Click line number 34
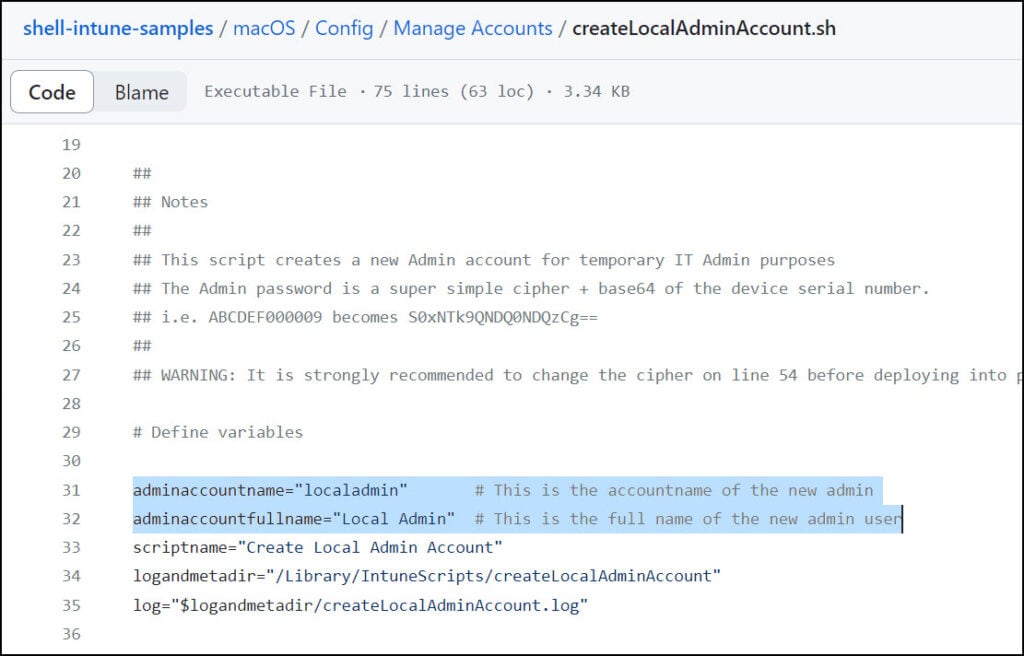The width and height of the screenshot is (1024, 656). [71, 576]
